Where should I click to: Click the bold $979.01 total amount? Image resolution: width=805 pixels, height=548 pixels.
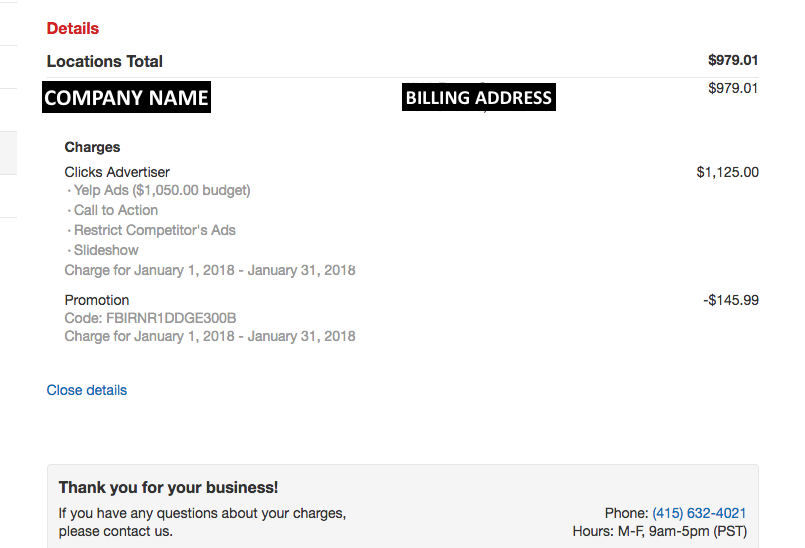(x=733, y=60)
